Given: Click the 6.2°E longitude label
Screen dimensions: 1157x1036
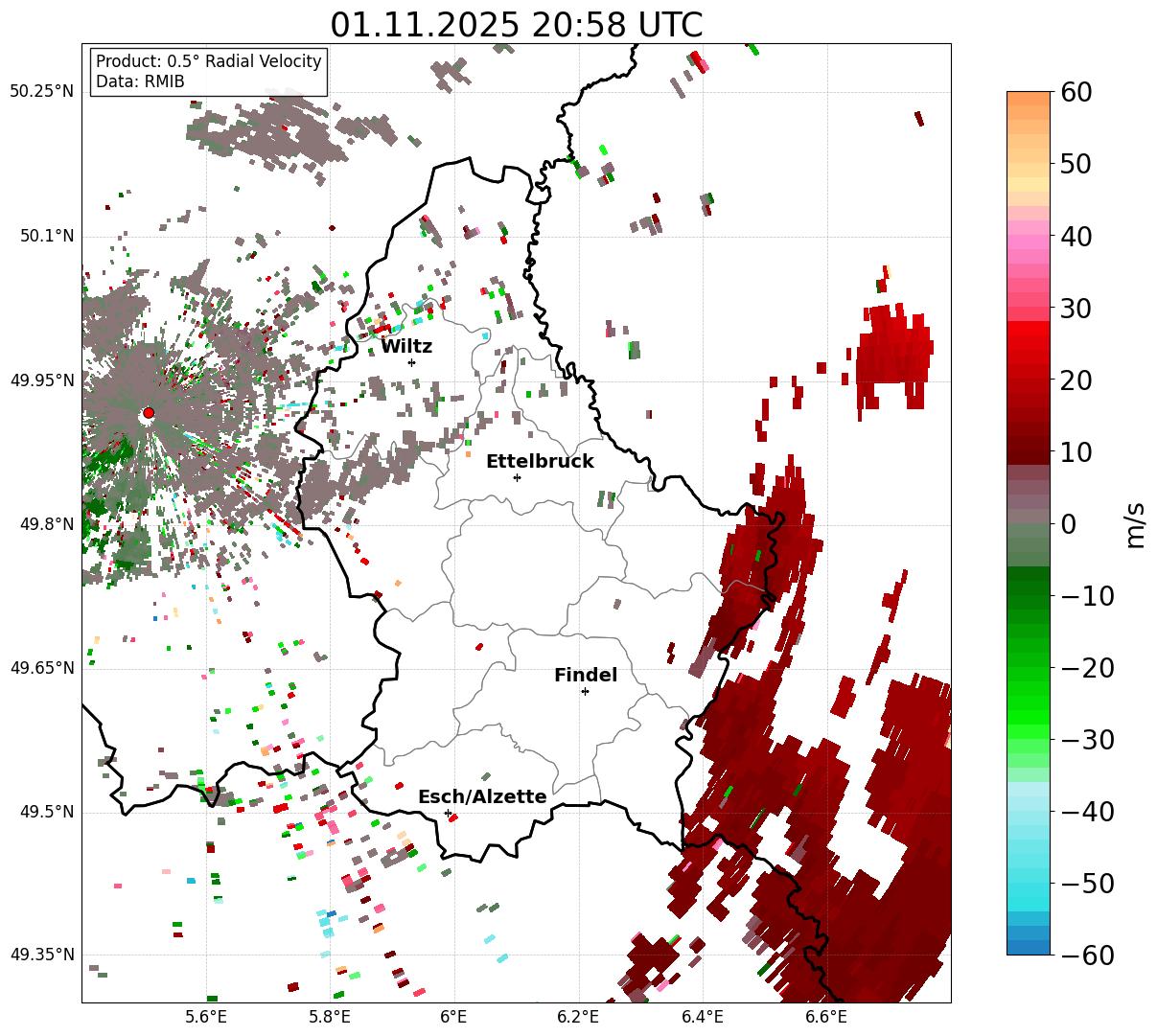Looking at the screenshot, I should pos(579,1018).
